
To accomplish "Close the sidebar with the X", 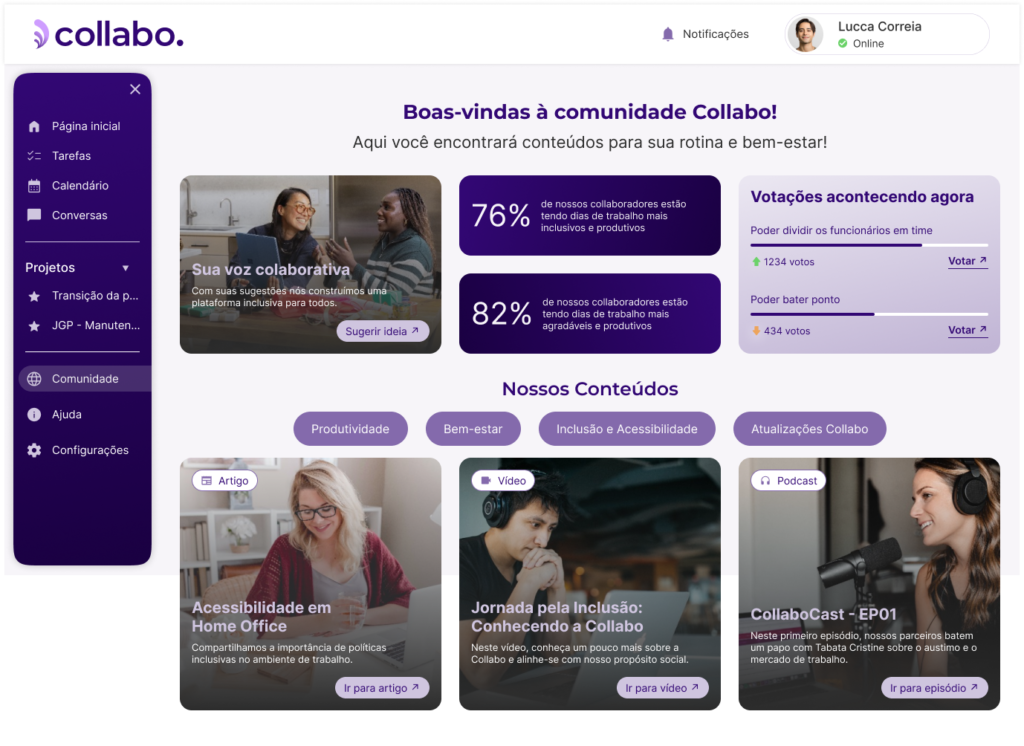I will click(x=135, y=89).
